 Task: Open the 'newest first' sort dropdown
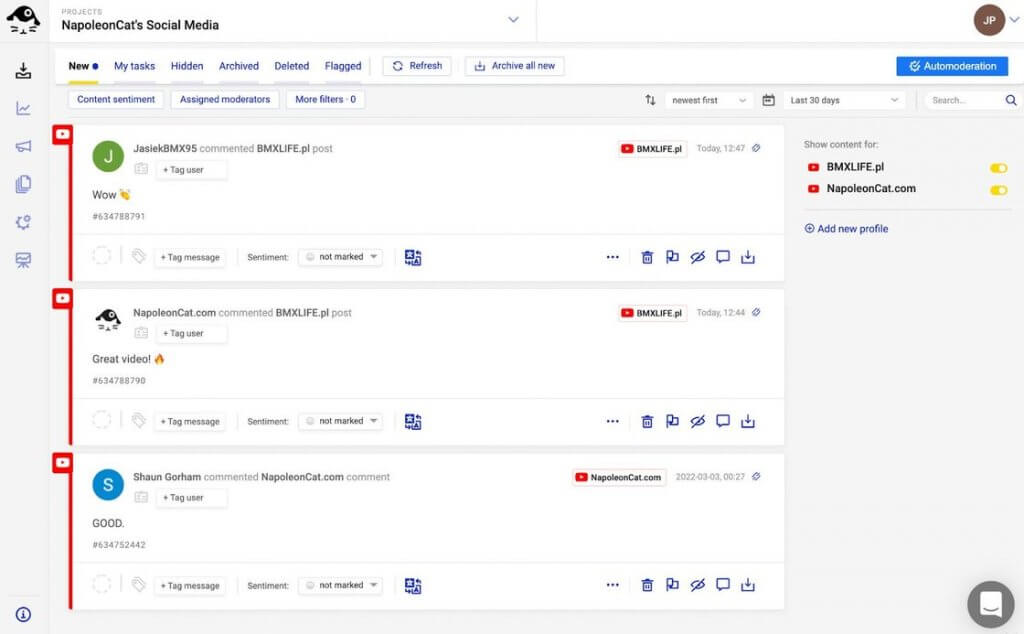[x=709, y=100]
